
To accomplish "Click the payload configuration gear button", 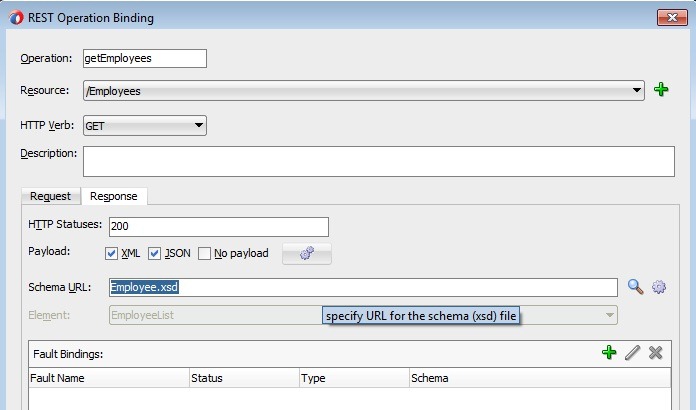I will click(x=307, y=254).
